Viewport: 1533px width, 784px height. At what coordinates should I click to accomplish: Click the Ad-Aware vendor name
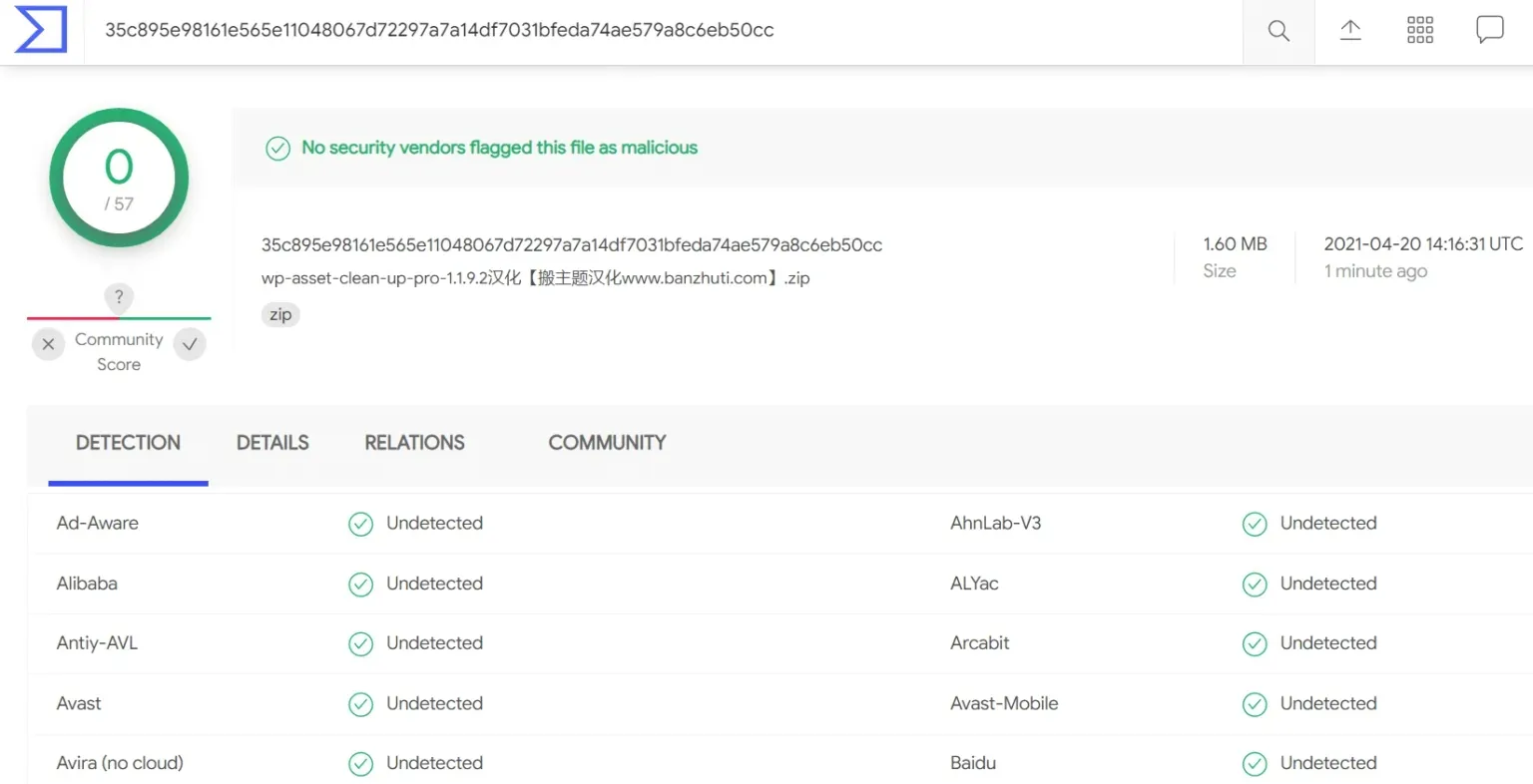[x=97, y=524]
